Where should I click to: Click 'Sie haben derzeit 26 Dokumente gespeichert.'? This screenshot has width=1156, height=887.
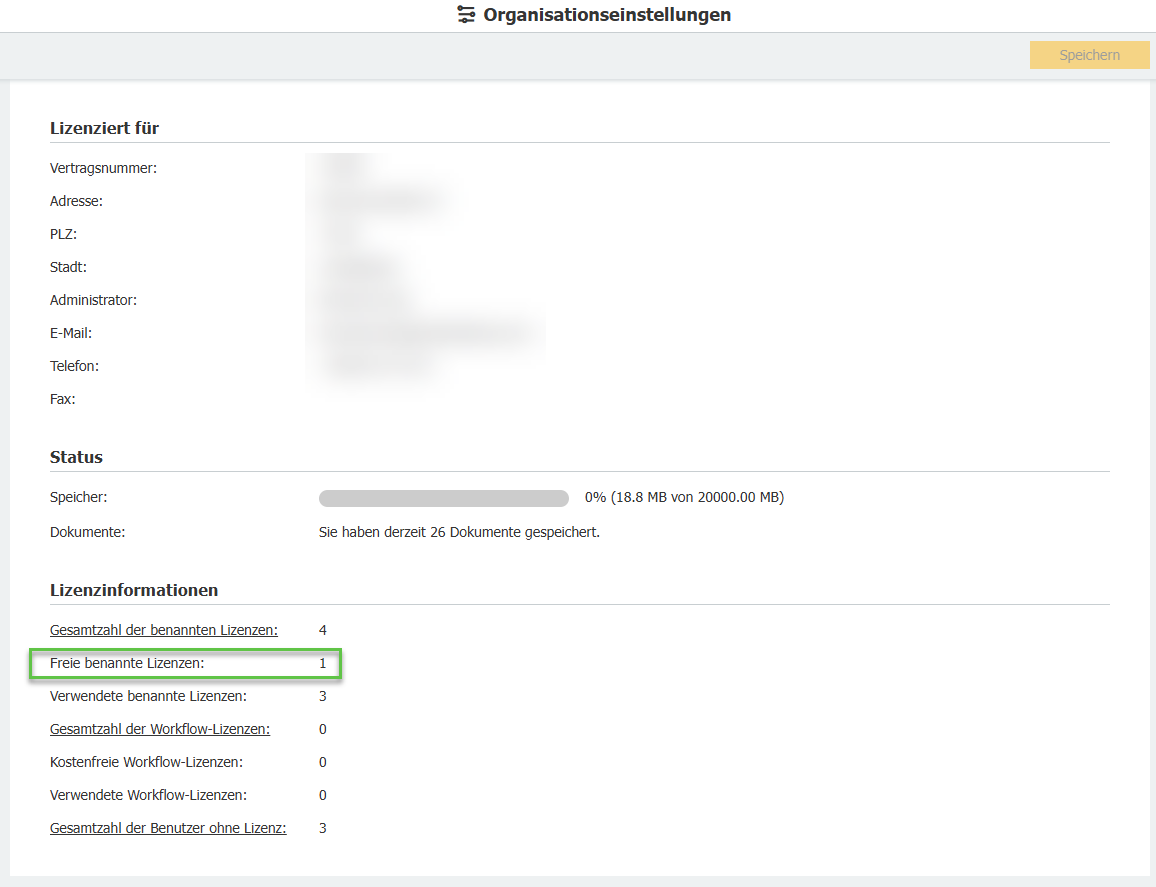tap(459, 532)
